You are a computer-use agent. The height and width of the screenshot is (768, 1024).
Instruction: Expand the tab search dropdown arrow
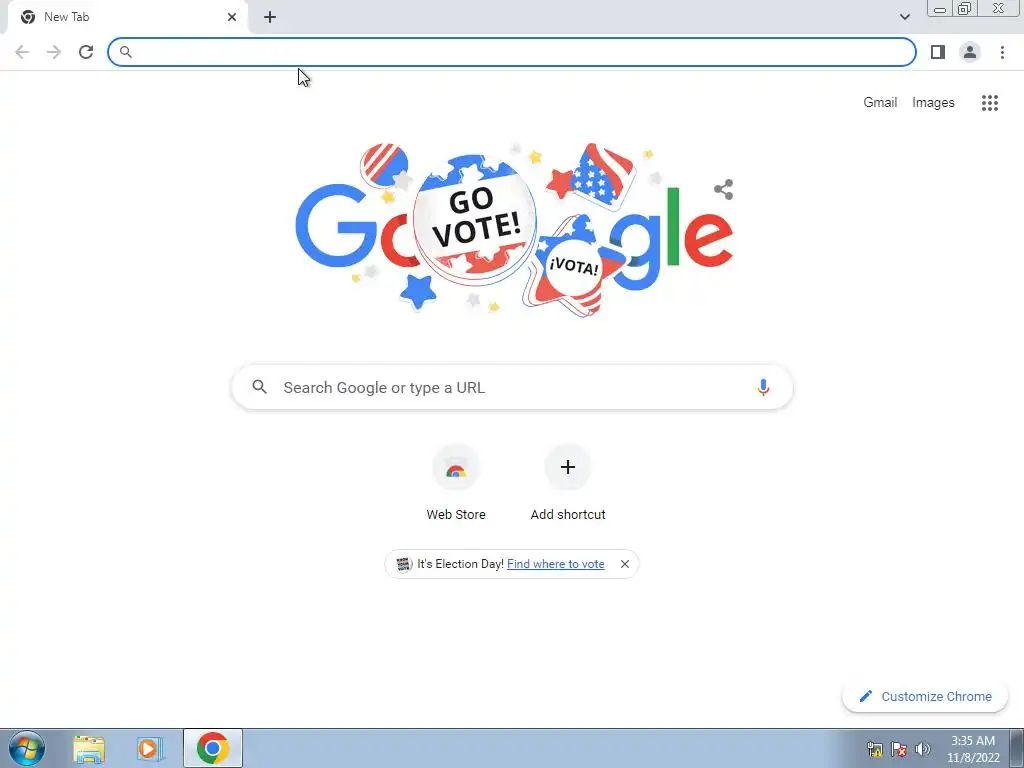[x=904, y=17]
